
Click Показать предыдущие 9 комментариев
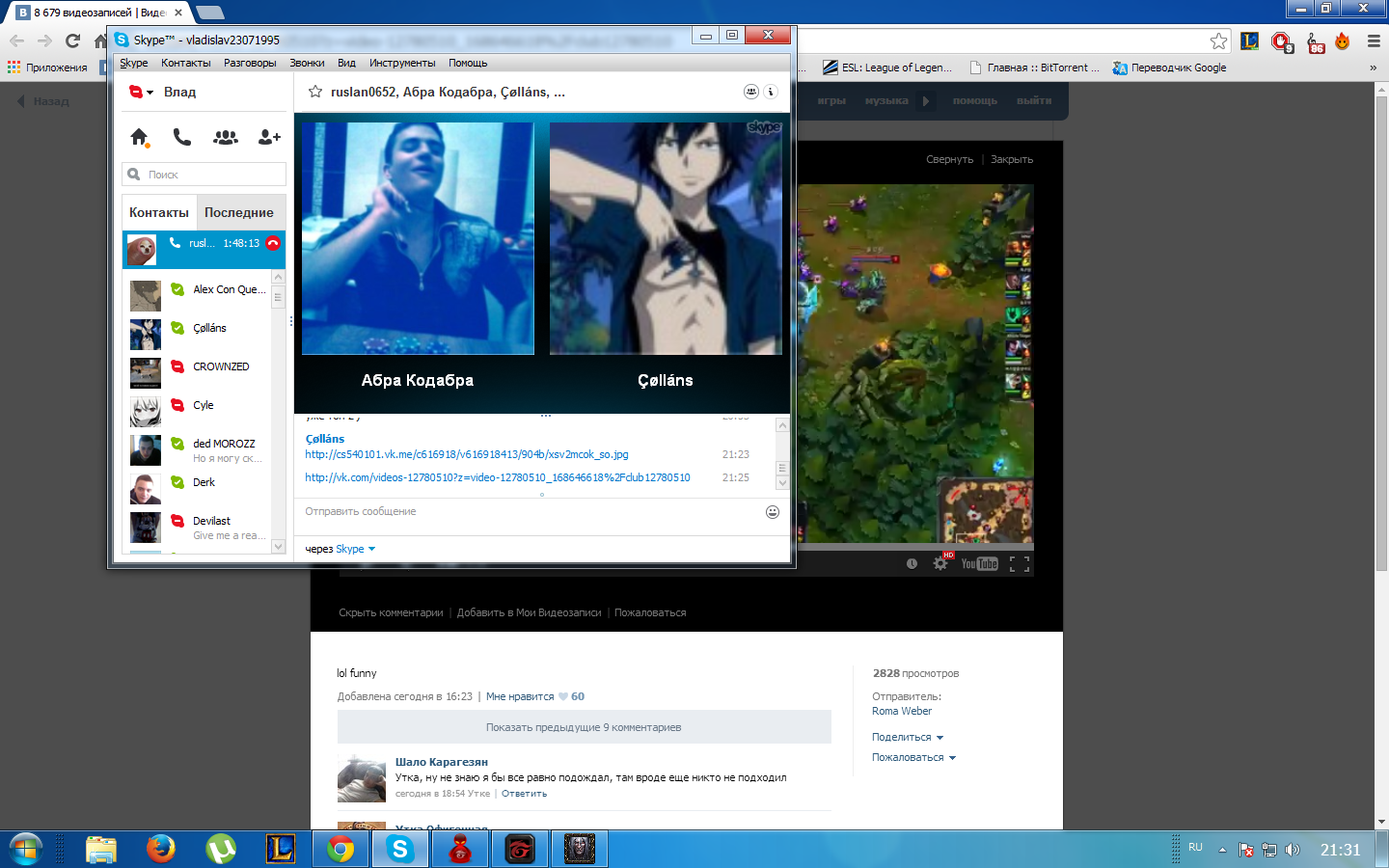pos(584,727)
